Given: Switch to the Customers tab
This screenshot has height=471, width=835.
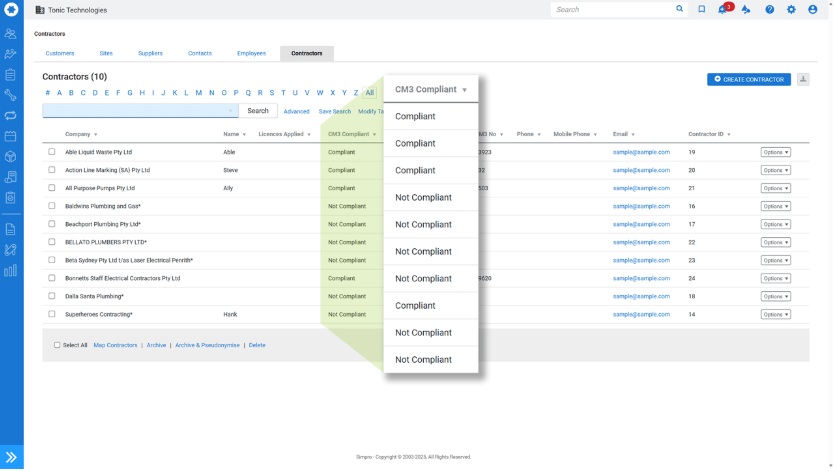Looking at the screenshot, I should (60, 53).
